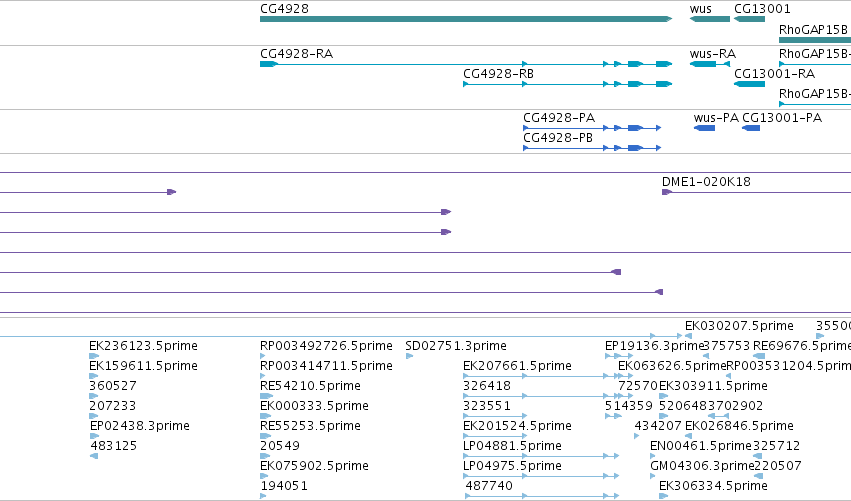The width and height of the screenshot is (851, 501).
Task: Click the CG4928-PA protein feature
Action: click(x=592, y=128)
